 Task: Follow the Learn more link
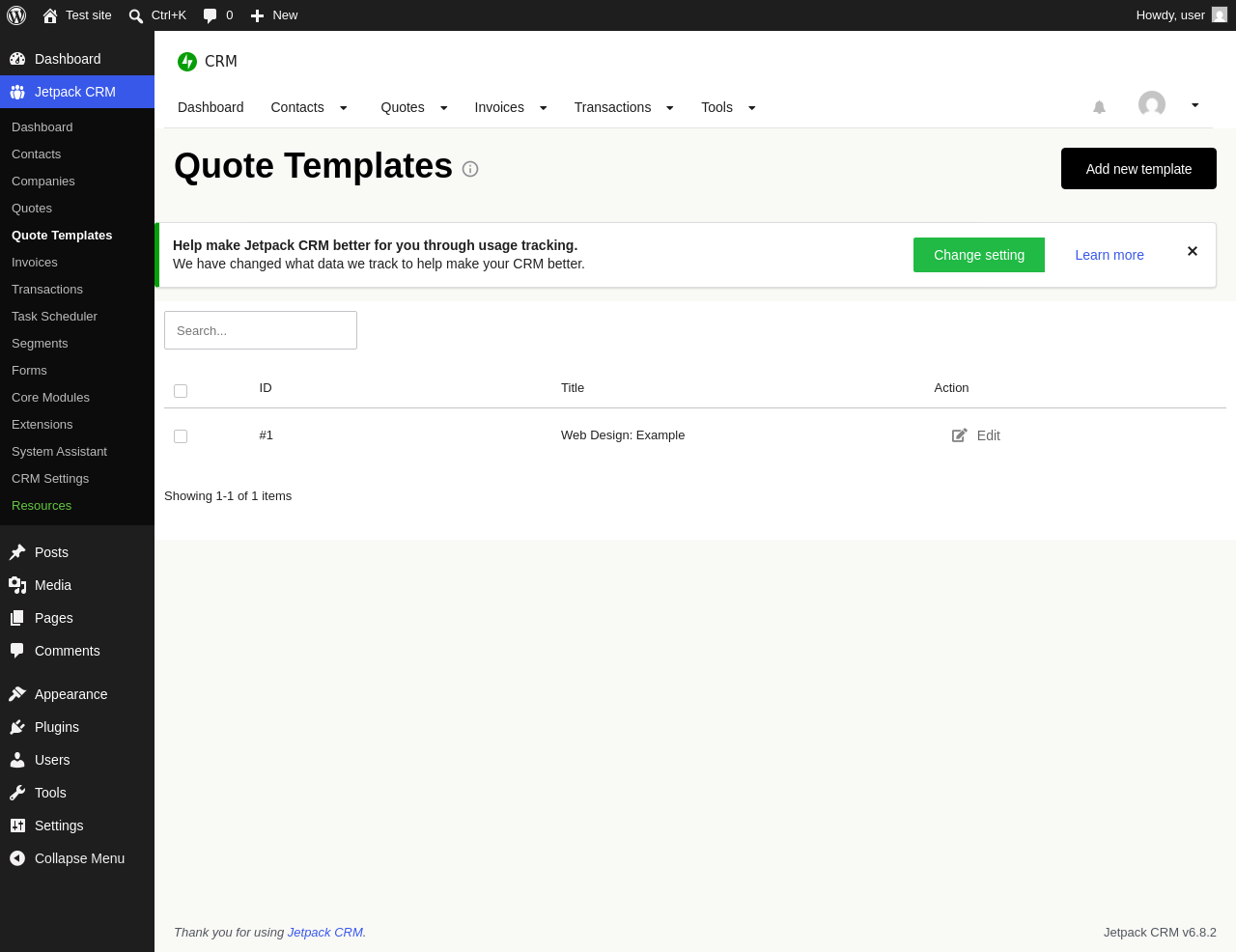1110,255
